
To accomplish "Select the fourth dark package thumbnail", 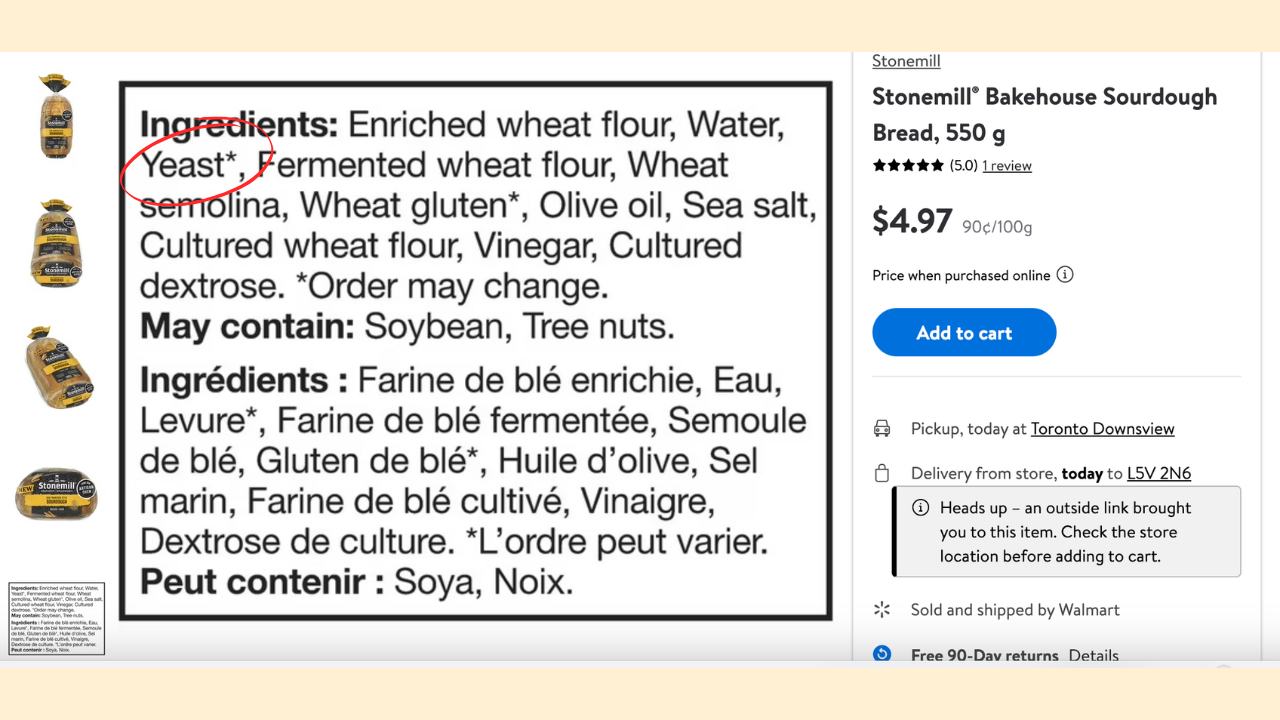I will (56, 493).
